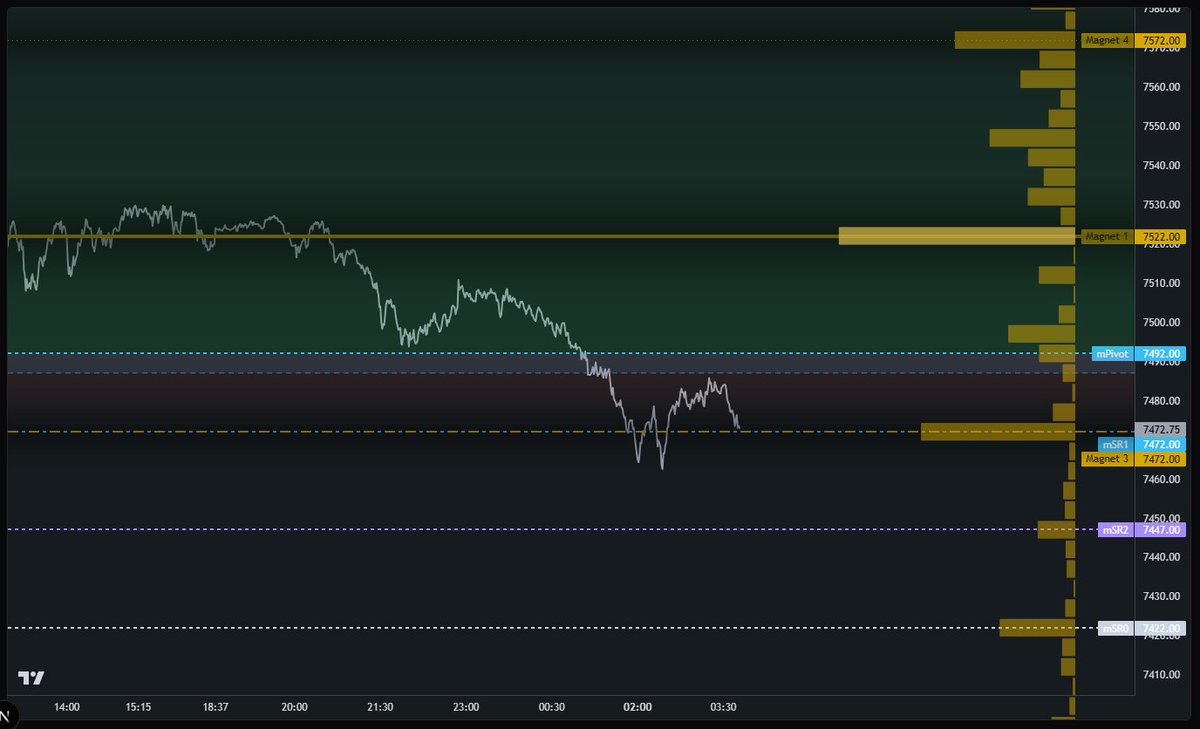This screenshot has height=729, width=1200.
Task: Click the mSR0 level tag
Action: (x=1115, y=629)
